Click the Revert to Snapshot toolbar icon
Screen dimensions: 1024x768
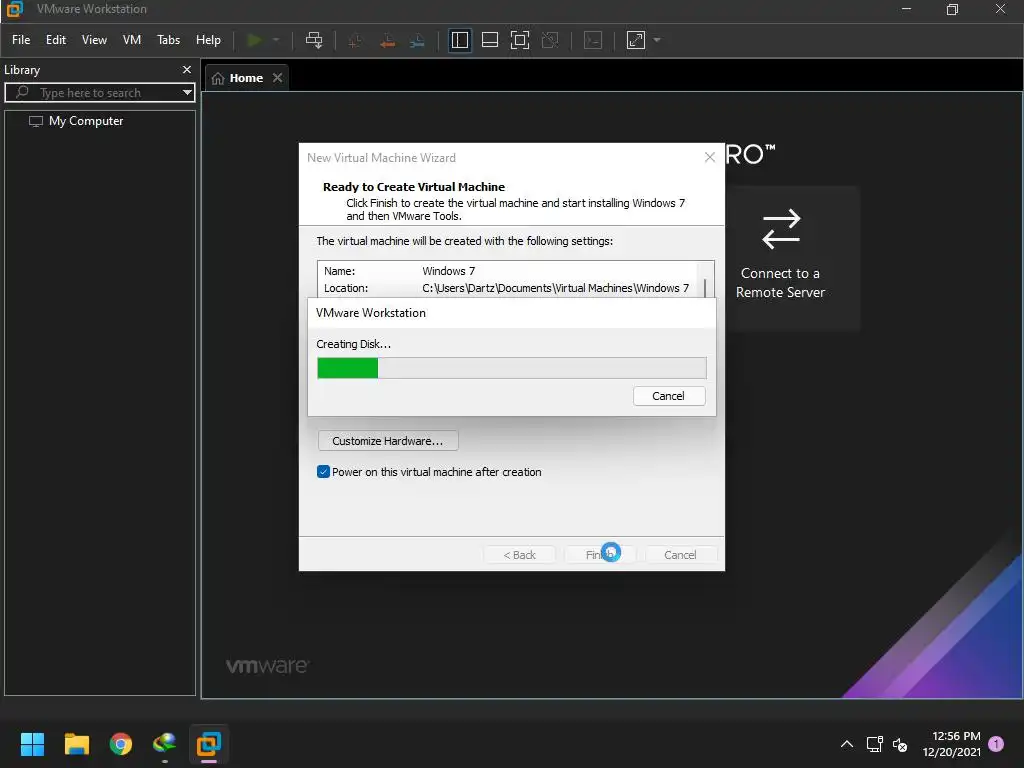click(x=387, y=40)
